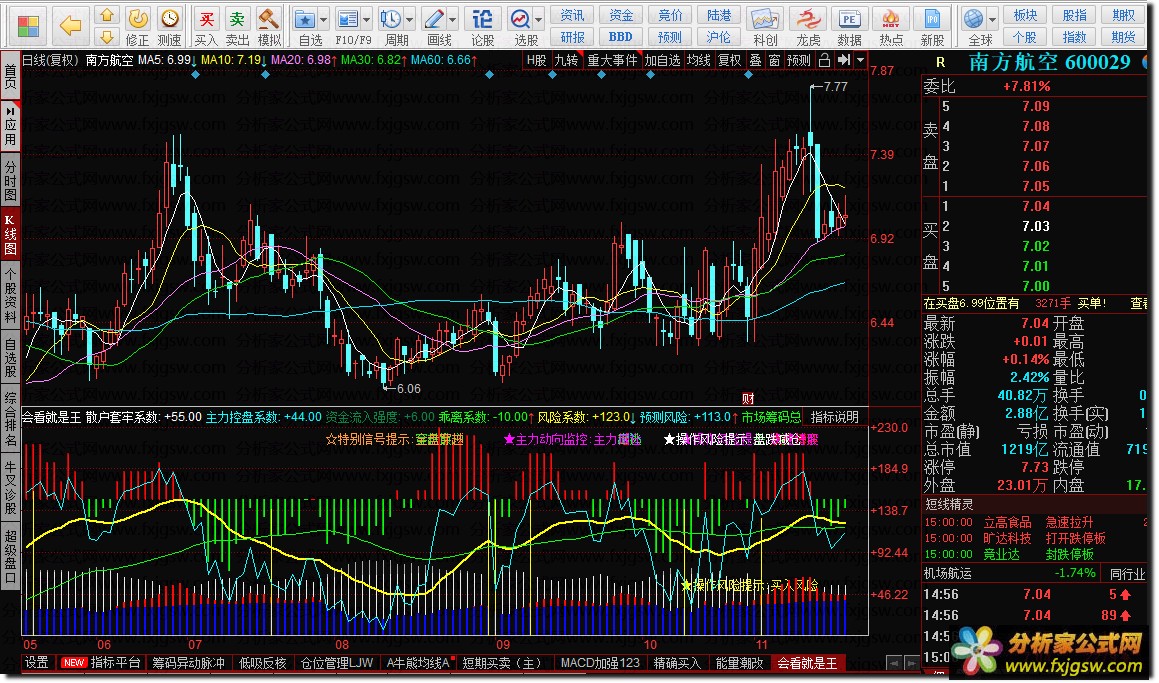
Task: Click the 财 marker on the K-line chart
Action: (x=748, y=399)
